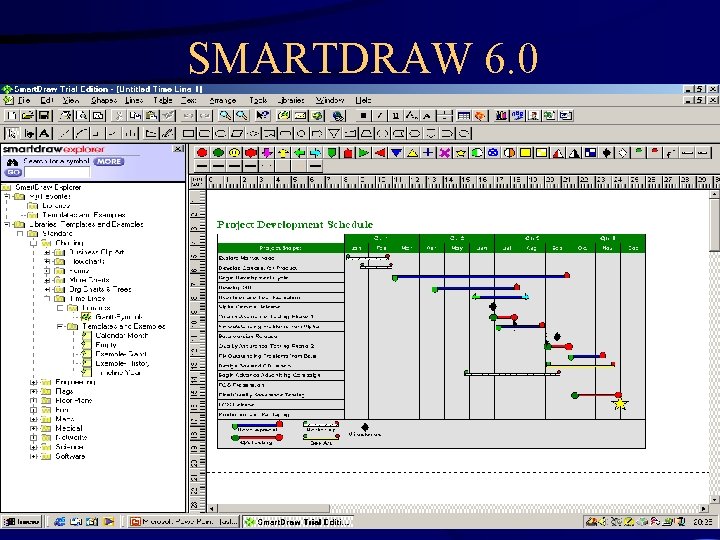
Task: Select the text A tool
Action: pyautogui.click(x=45, y=134)
